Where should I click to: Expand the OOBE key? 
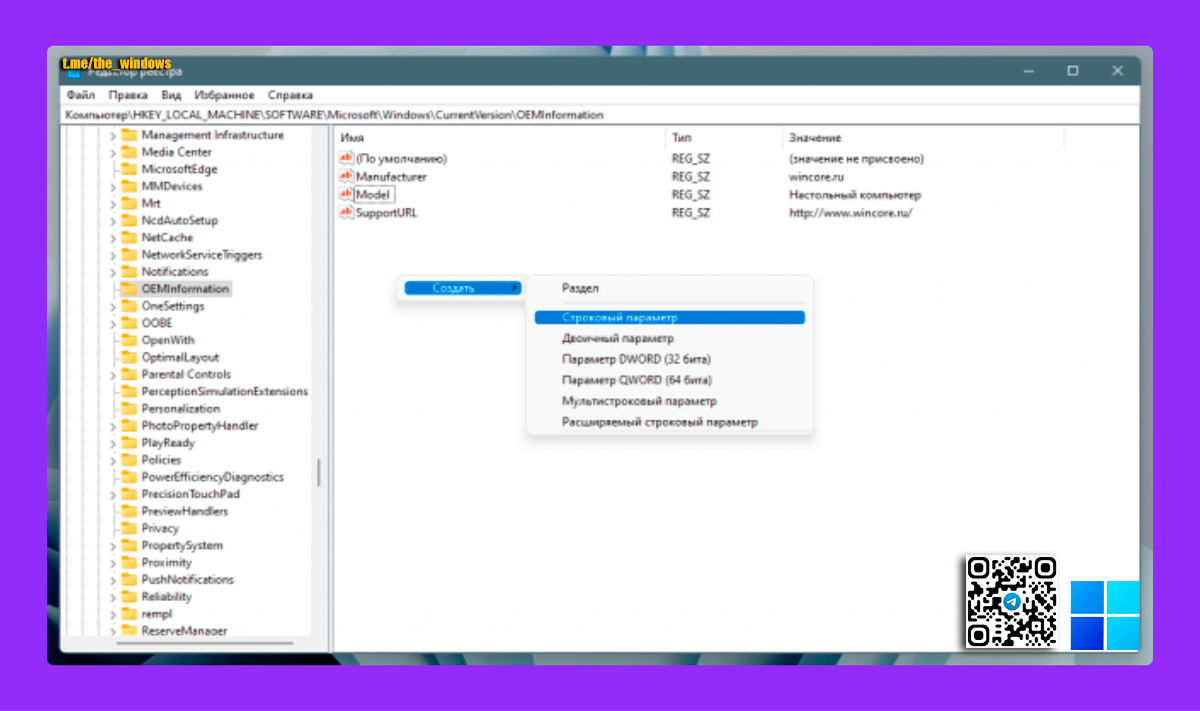[113, 323]
